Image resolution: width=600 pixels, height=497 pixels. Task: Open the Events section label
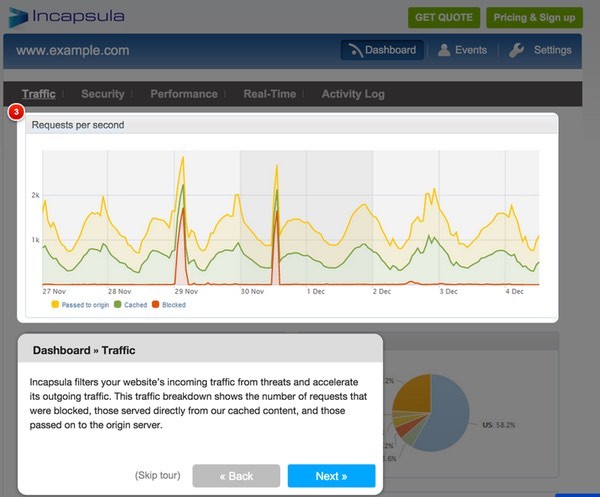471,50
